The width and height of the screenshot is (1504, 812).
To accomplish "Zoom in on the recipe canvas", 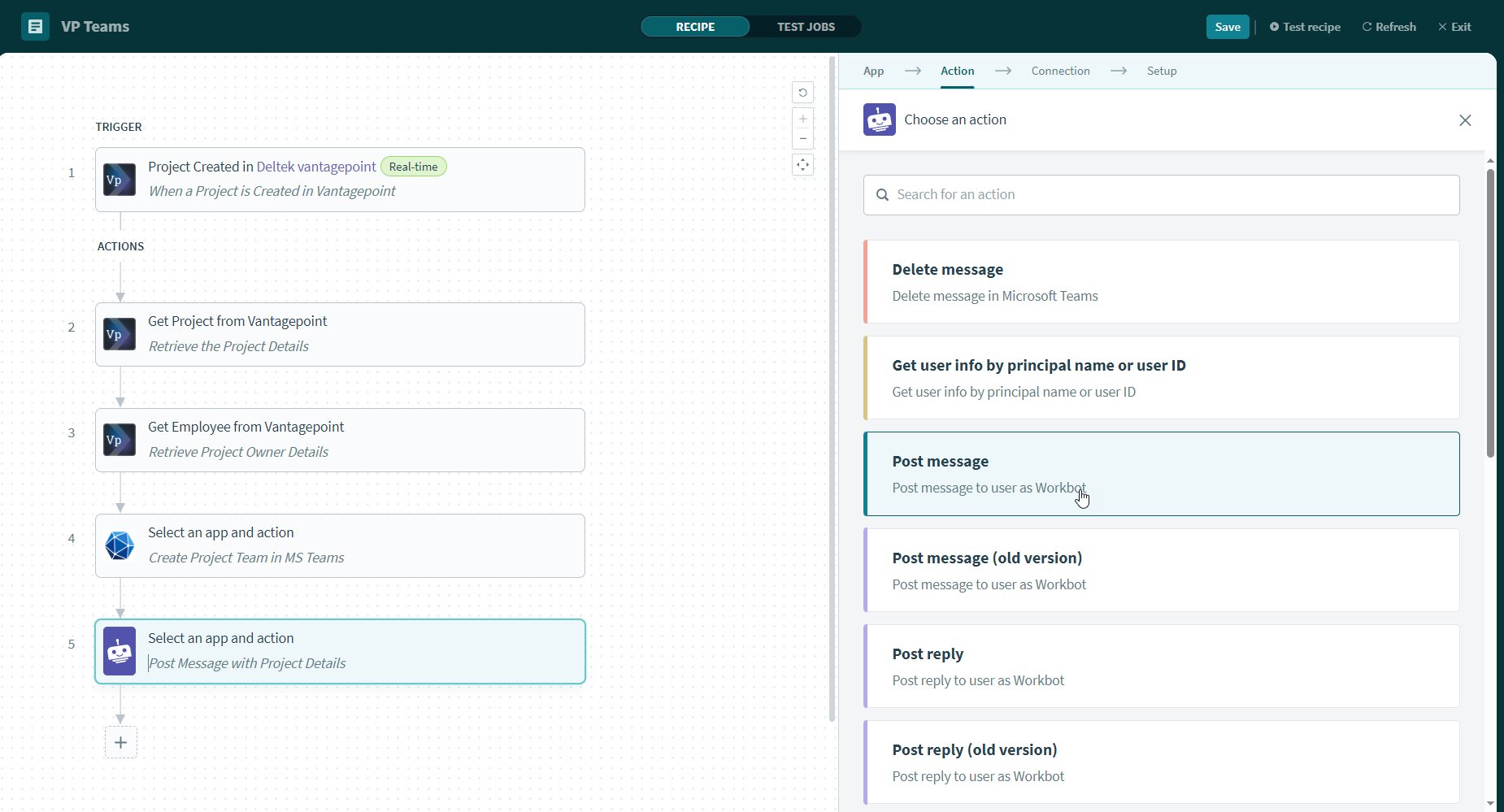I will (802, 119).
